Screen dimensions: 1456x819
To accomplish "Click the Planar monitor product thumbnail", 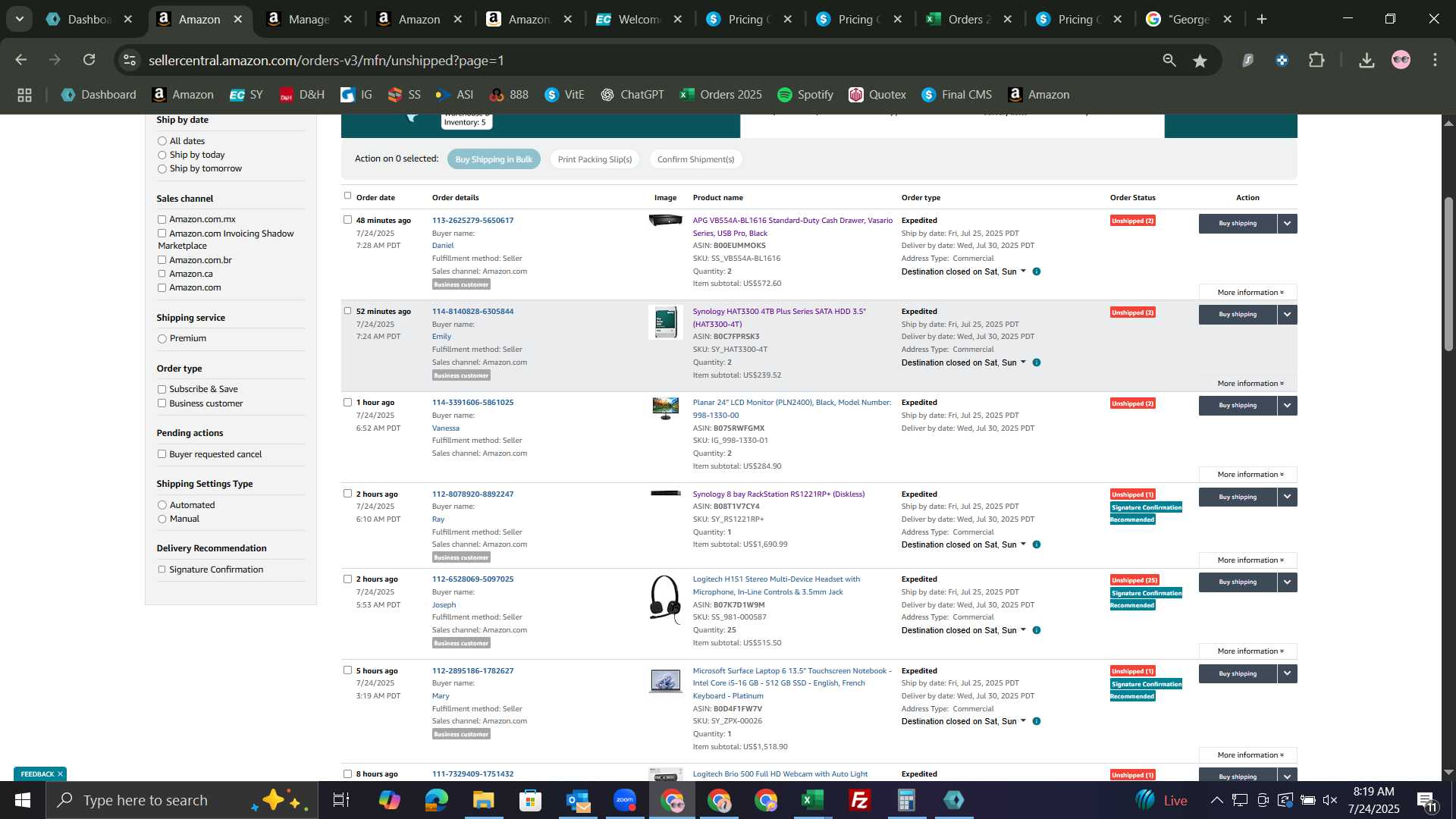I will 665,409.
